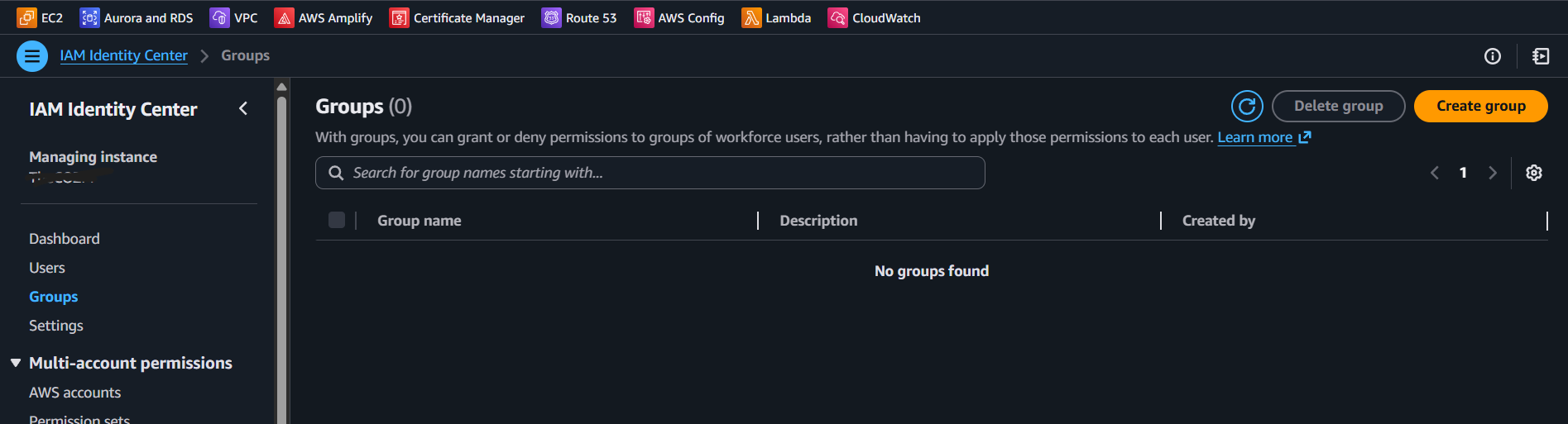Screen dimensions: 1568x424
Task: Follow the Learn more link
Action: tap(1254, 137)
